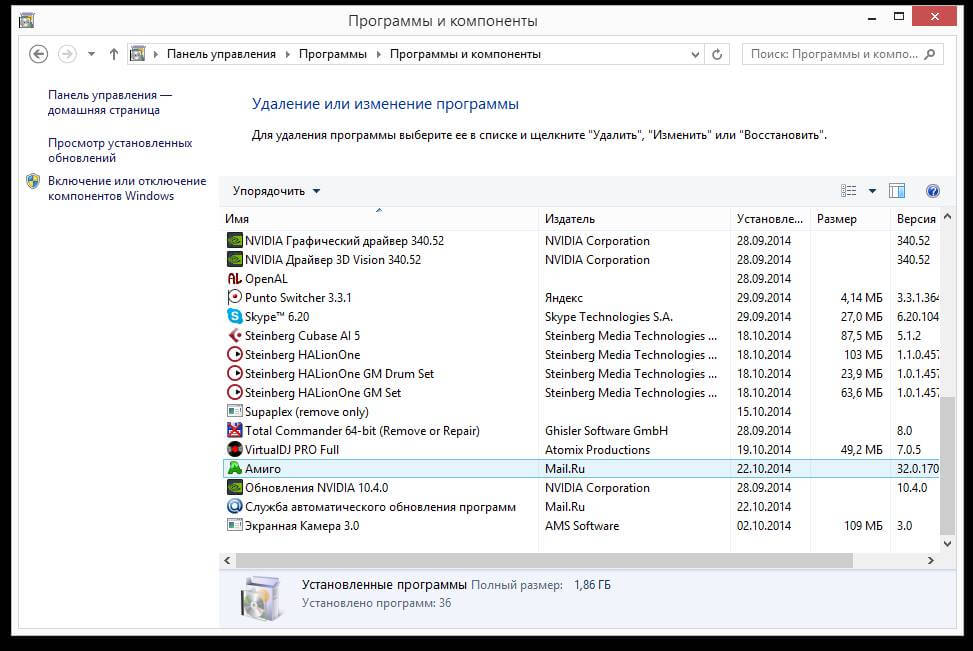This screenshot has height=651, width=973.
Task: Click the horizontal scrollbar thumb
Action: (x=544, y=560)
